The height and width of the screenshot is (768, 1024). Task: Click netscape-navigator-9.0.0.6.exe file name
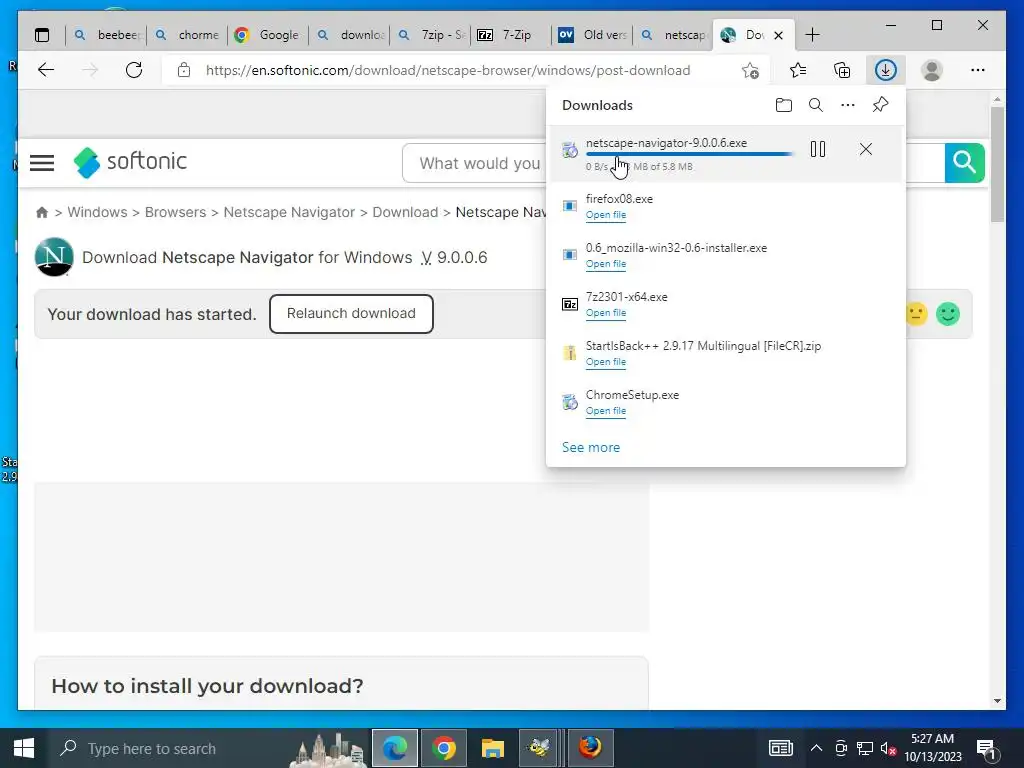coord(666,143)
